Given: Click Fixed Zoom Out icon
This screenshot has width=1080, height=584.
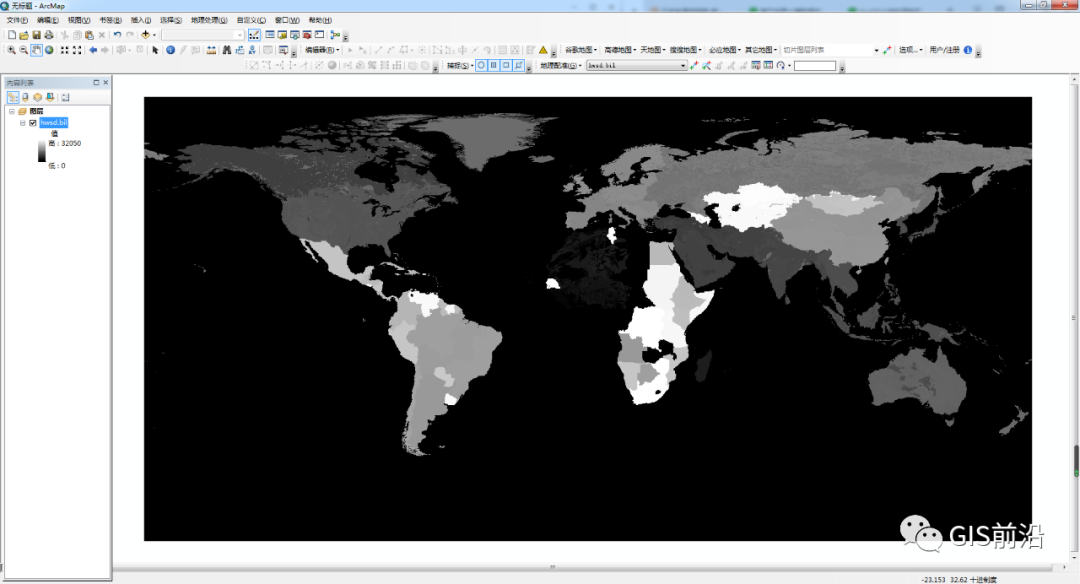Looking at the screenshot, I should tap(77, 50).
